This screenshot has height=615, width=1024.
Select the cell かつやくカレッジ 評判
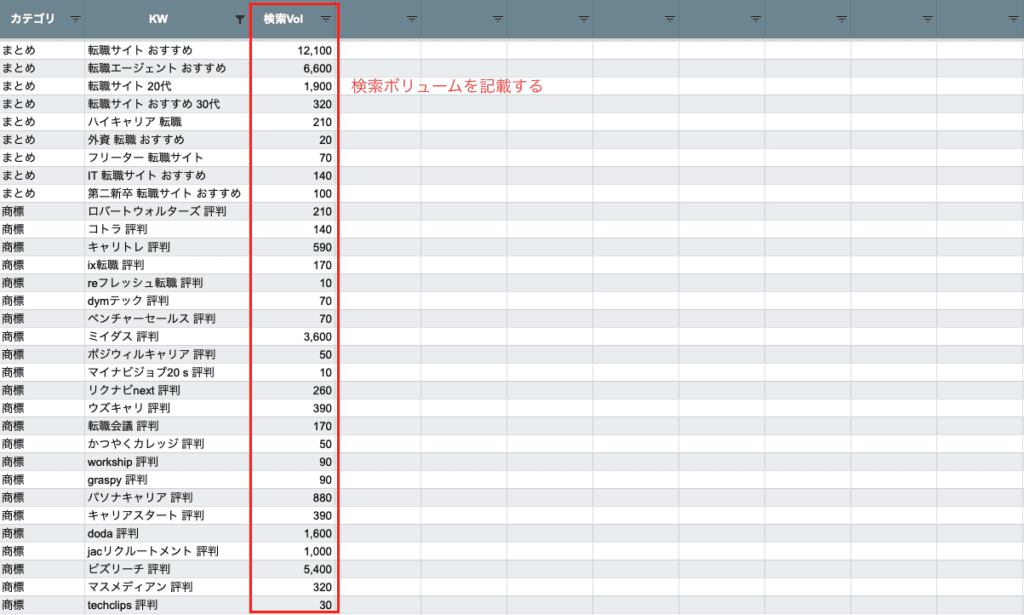[167, 444]
